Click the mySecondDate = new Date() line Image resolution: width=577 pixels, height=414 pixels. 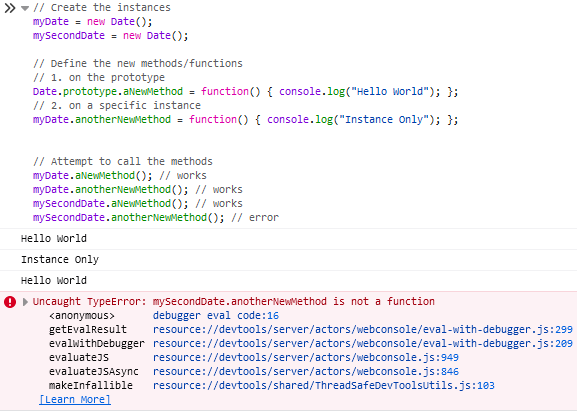[x=110, y=35]
